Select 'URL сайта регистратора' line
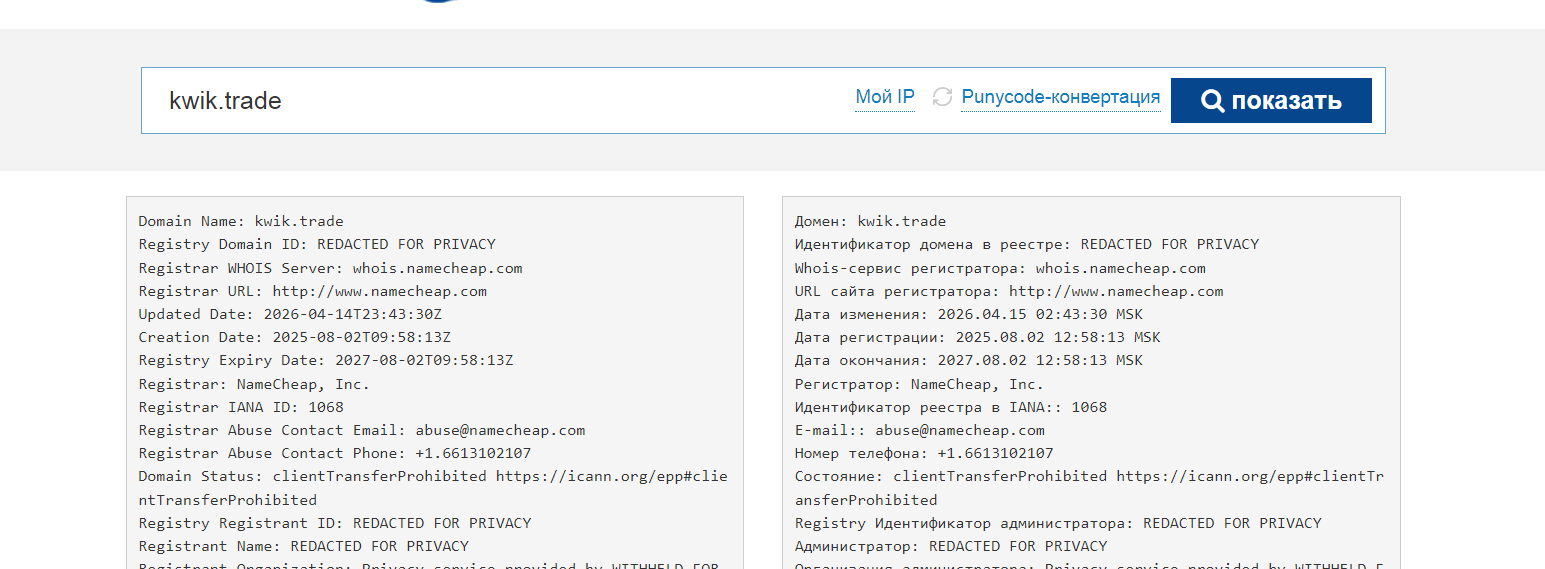1545x569 pixels. point(1009,291)
